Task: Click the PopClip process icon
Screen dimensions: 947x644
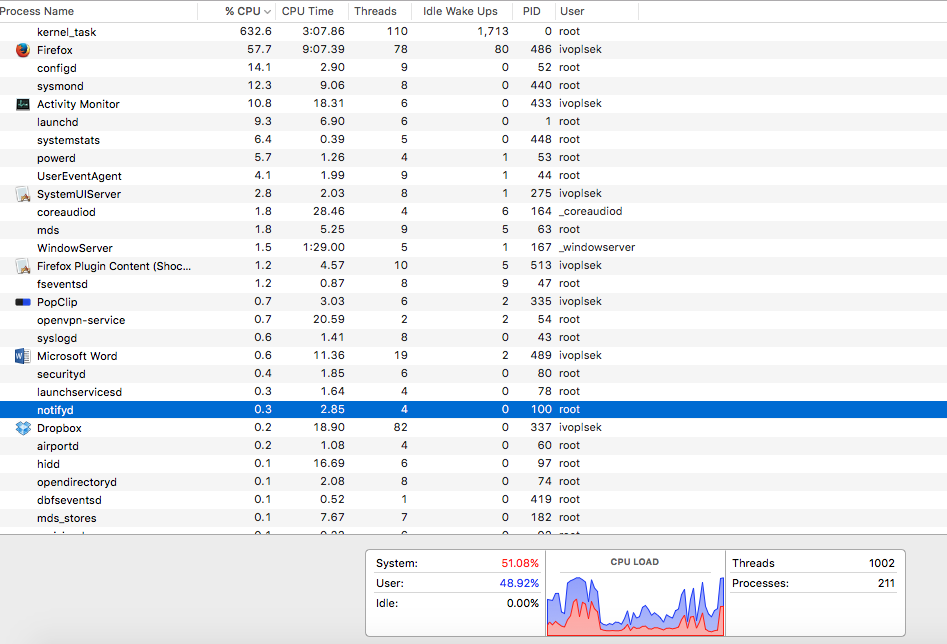Action: 23,302
